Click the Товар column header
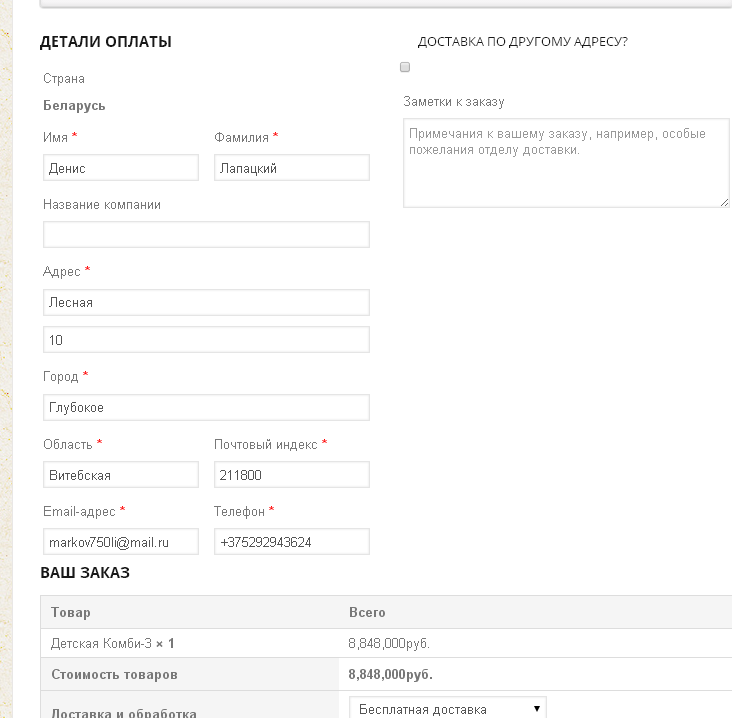 70,612
